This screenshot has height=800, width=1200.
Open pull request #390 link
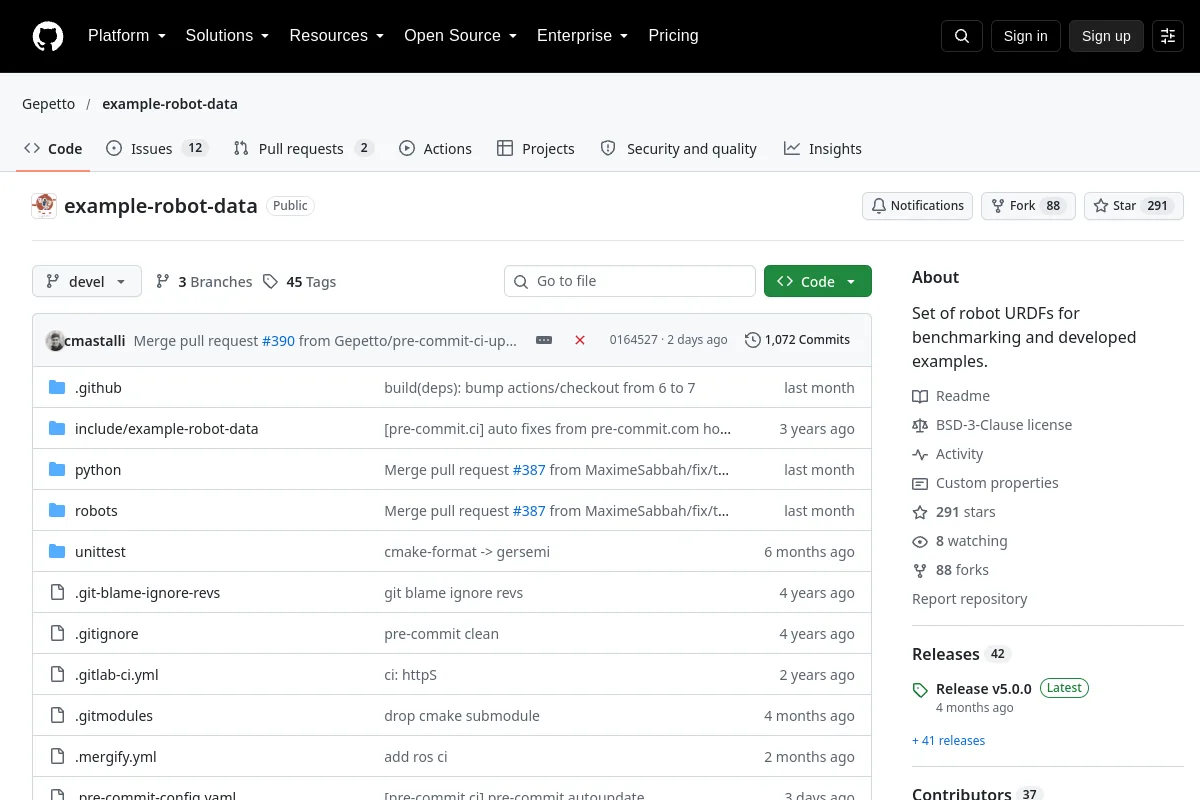278,340
